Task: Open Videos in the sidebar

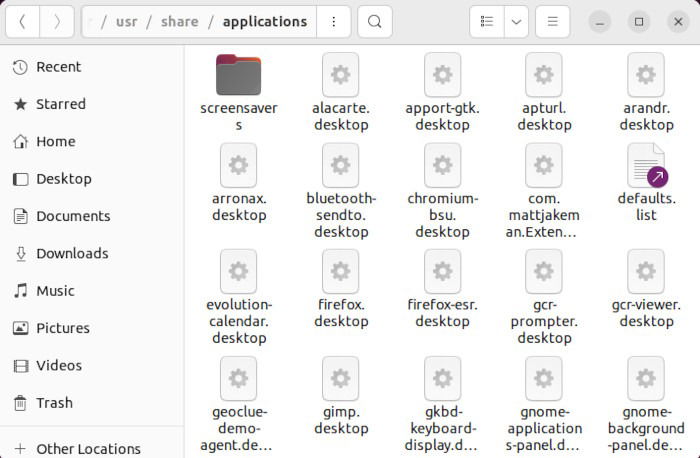Action: tap(92, 366)
